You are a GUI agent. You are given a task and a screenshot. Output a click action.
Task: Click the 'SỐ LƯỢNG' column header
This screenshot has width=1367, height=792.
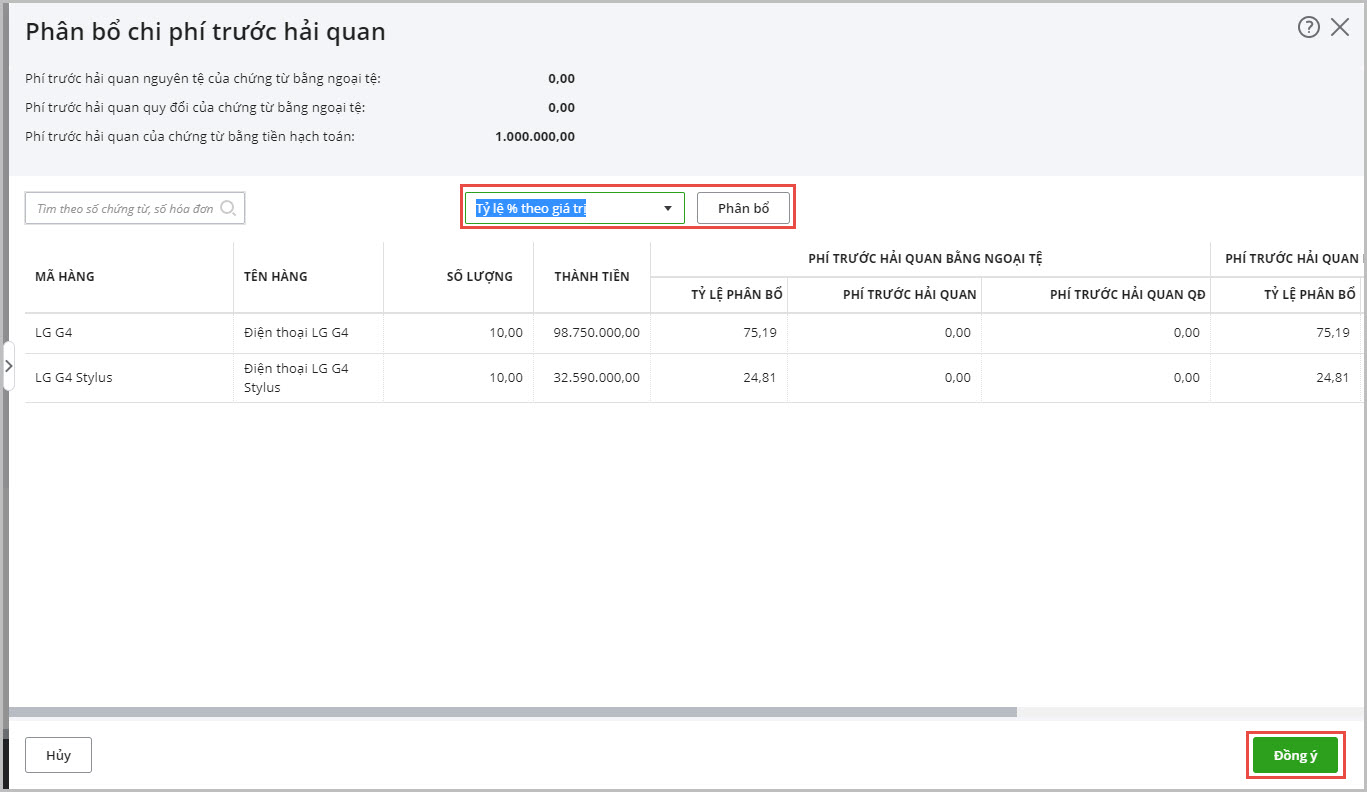(x=479, y=277)
